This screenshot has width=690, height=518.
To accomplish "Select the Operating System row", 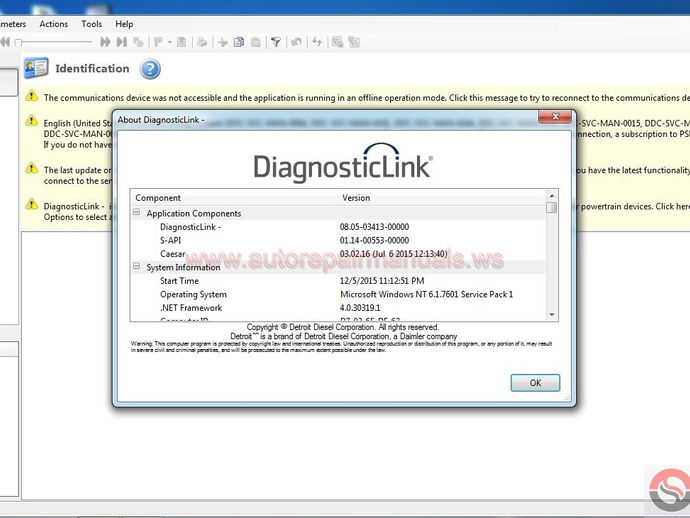I will click(x=338, y=294).
